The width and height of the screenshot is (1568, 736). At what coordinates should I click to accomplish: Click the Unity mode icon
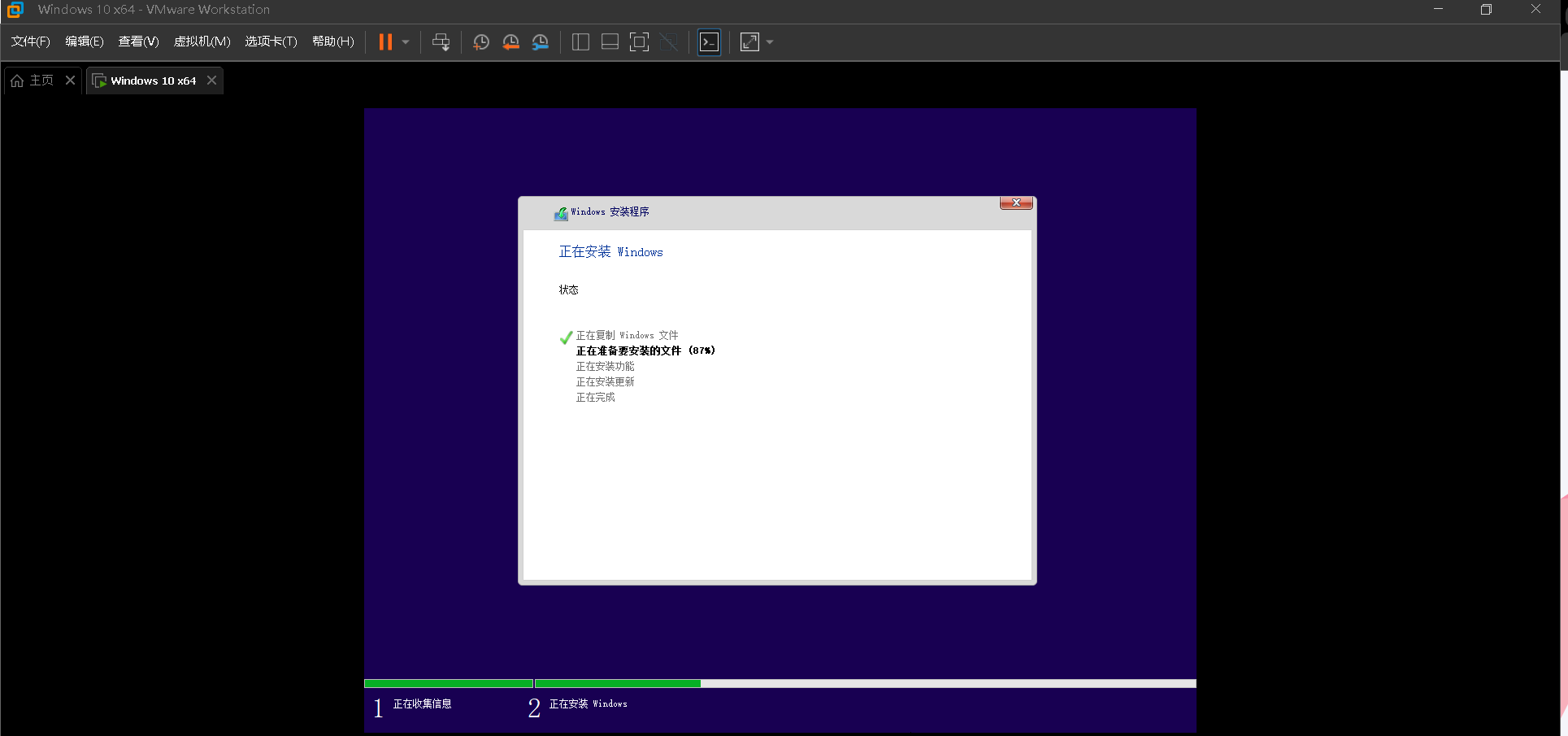tap(669, 42)
